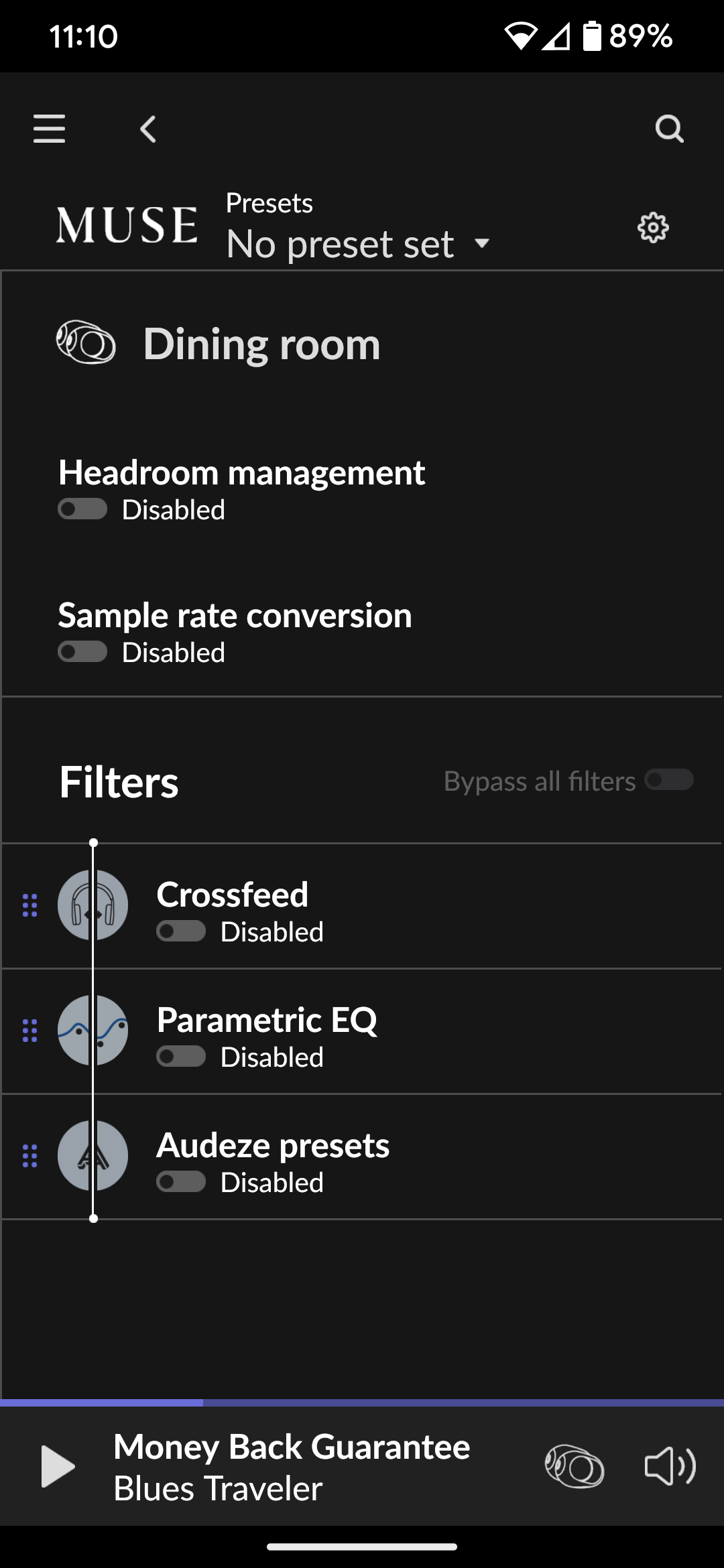This screenshot has width=724, height=1568.
Task: Open search with magnifier icon
Action: (669, 129)
